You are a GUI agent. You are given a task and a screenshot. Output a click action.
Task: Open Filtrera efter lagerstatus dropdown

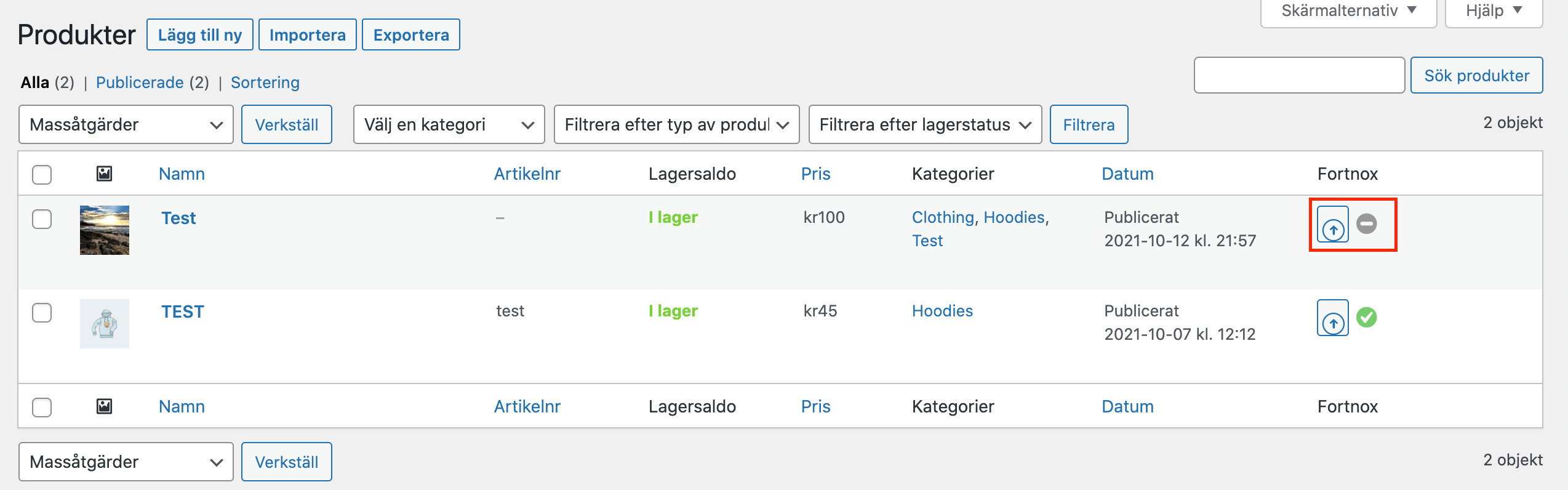click(924, 124)
